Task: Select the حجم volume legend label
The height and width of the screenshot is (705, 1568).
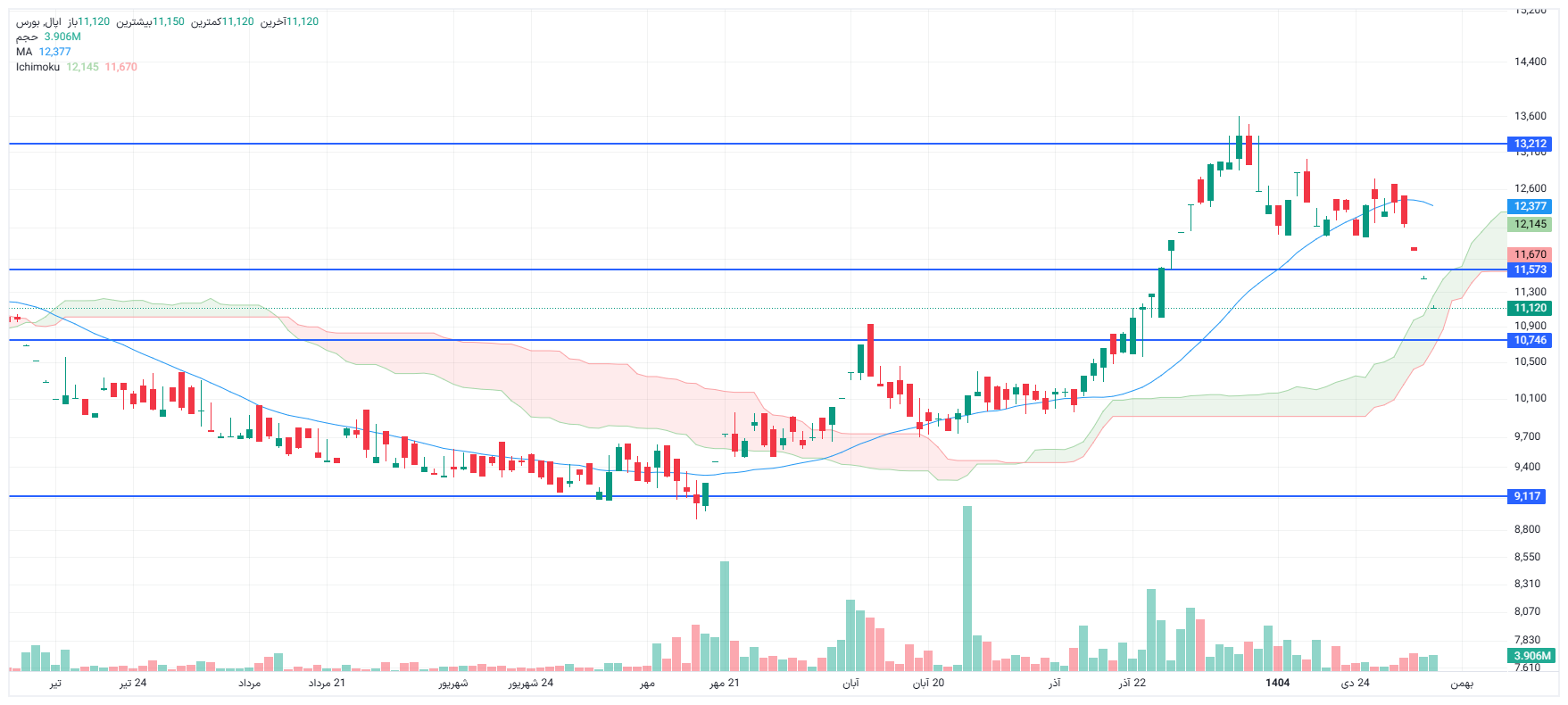Action: pyautogui.click(x=27, y=37)
